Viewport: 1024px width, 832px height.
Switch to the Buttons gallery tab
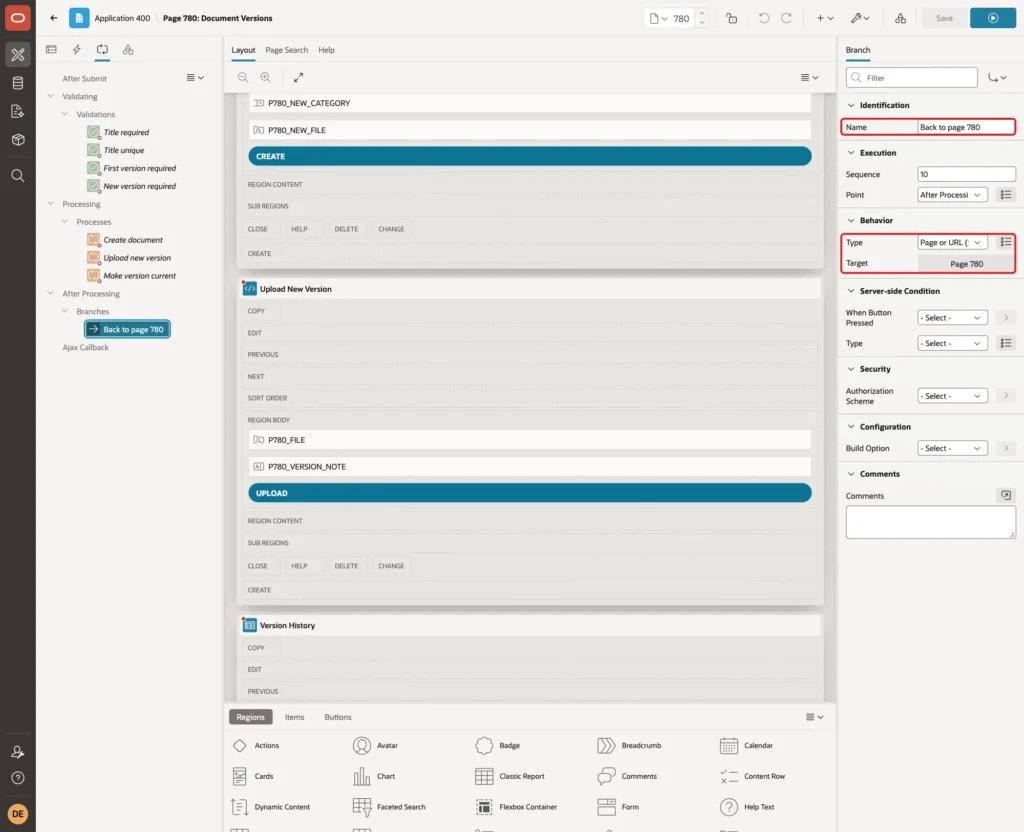pyautogui.click(x=338, y=717)
